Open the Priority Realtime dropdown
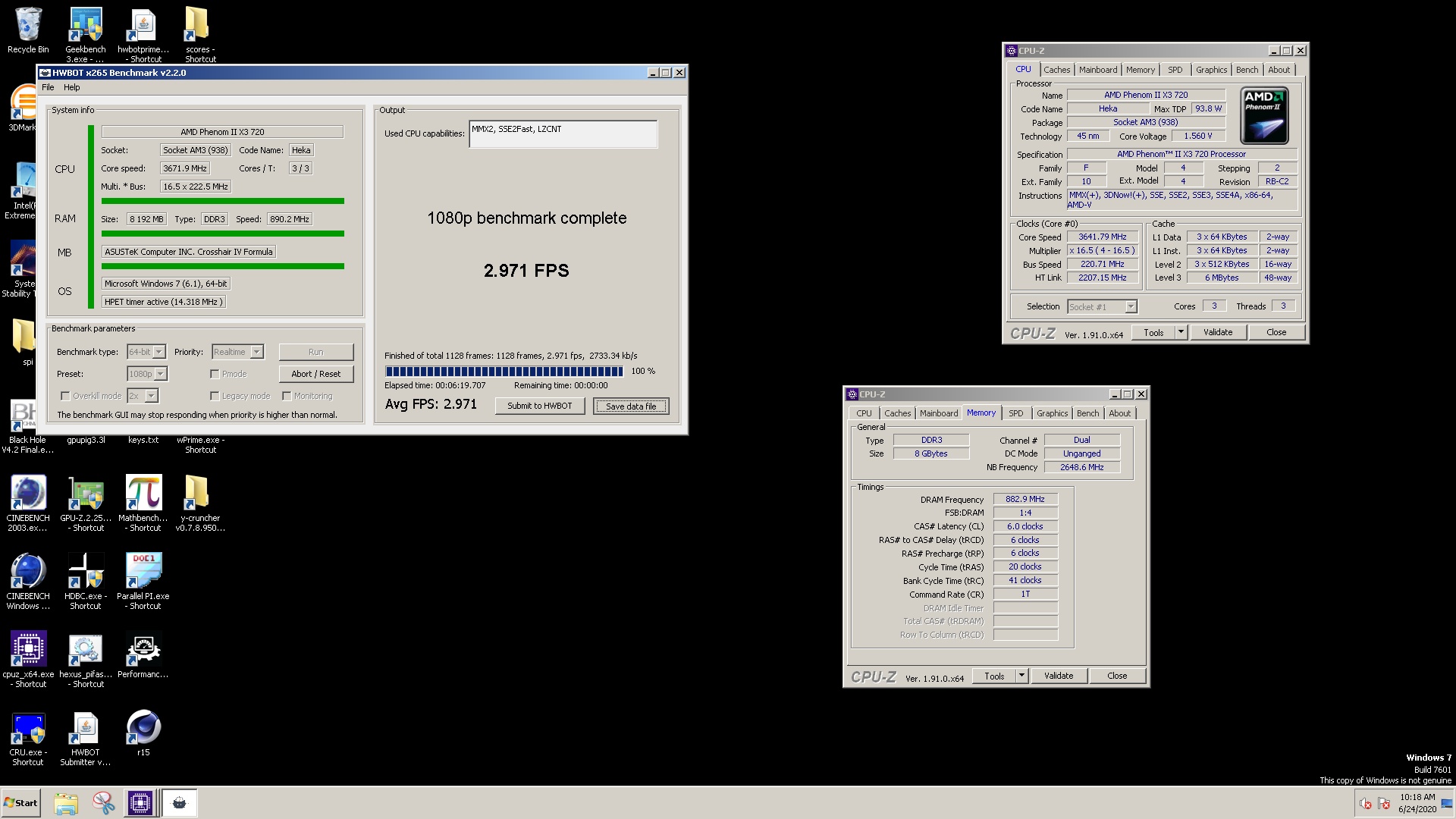Image resolution: width=1456 pixels, height=819 pixels. tap(237, 352)
